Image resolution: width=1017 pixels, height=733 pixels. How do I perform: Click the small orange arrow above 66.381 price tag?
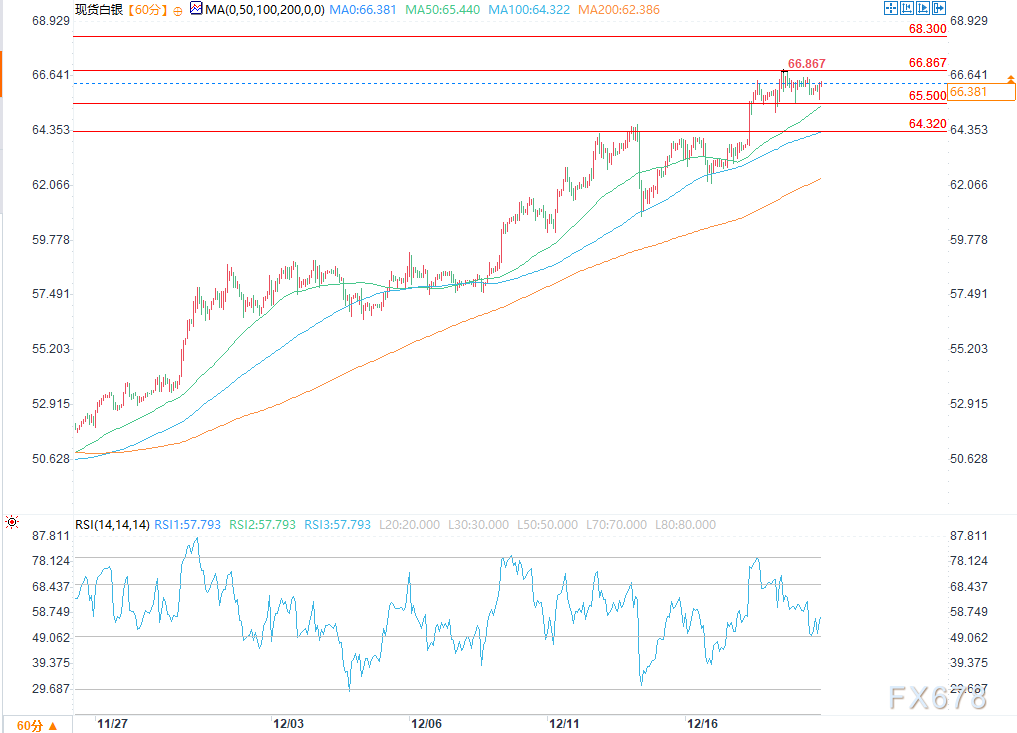tap(1011, 78)
